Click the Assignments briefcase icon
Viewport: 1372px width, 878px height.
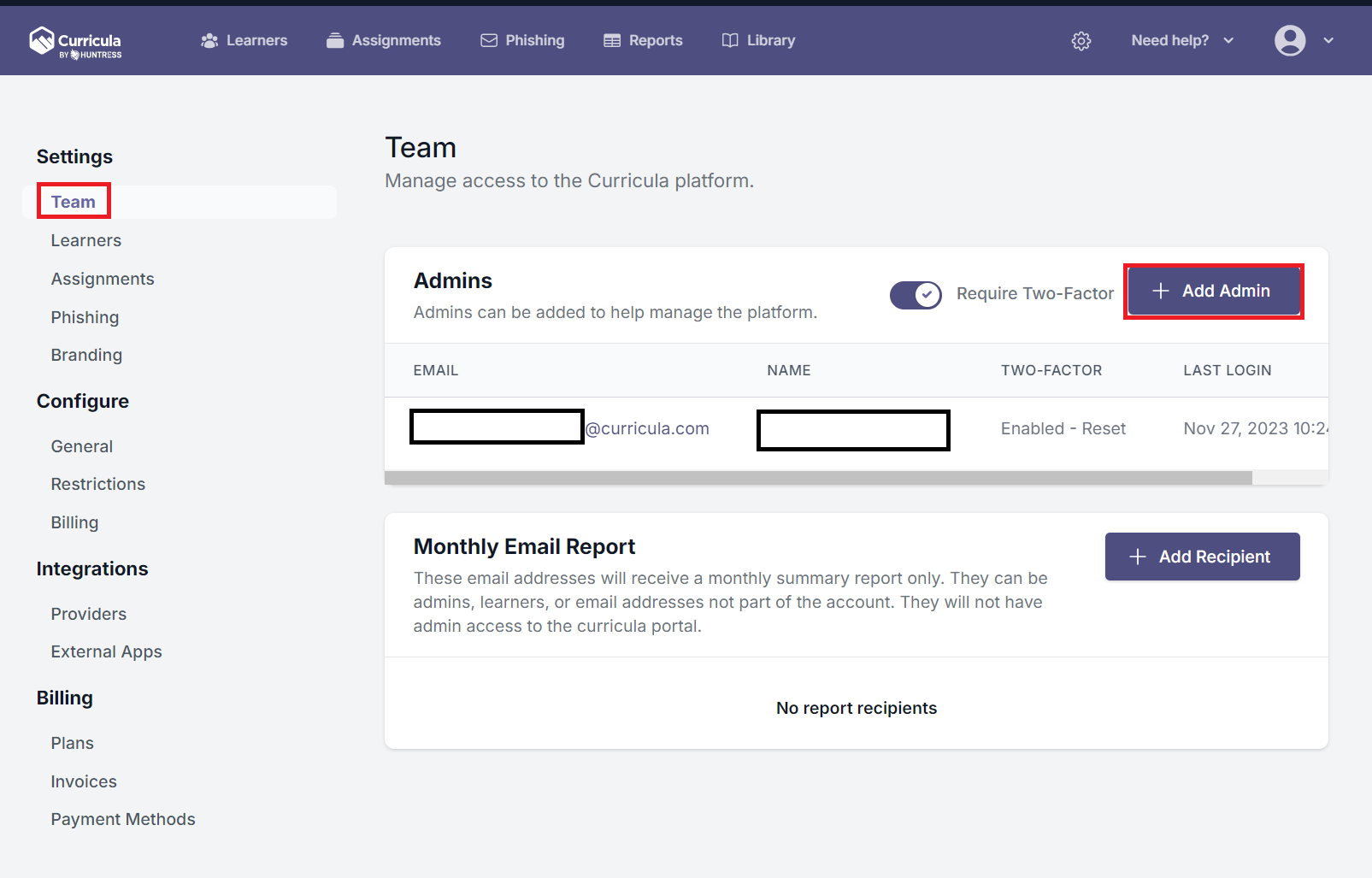(335, 40)
